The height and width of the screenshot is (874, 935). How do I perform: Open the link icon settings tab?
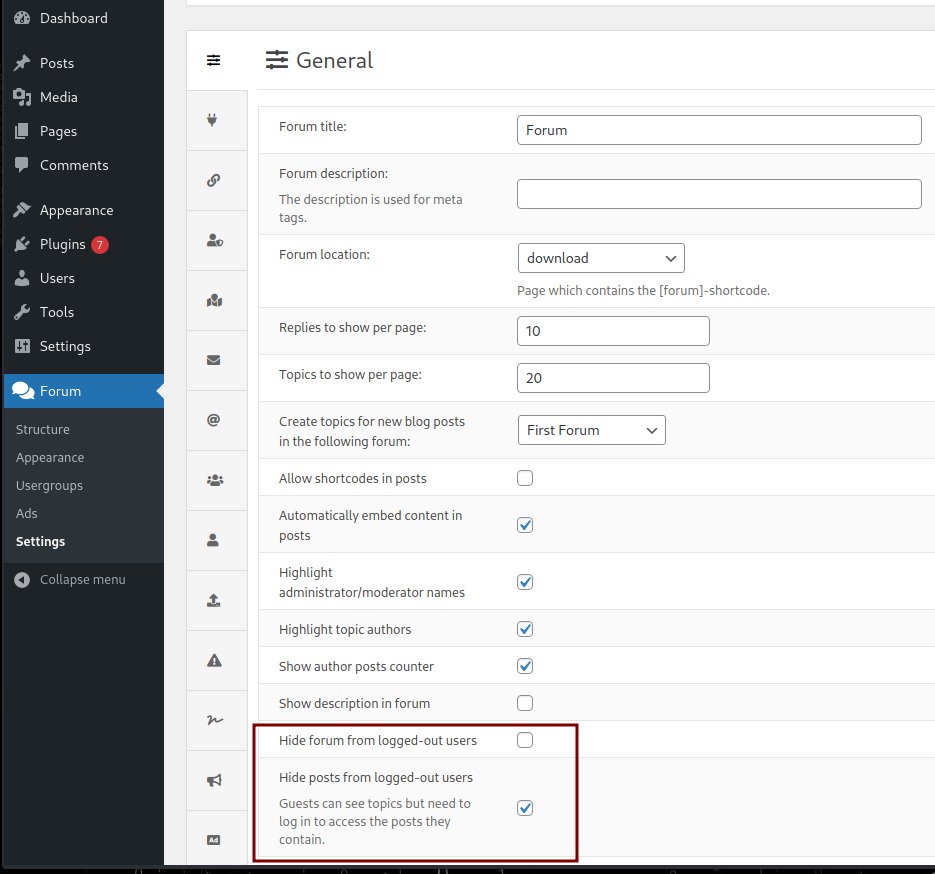point(213,181)
